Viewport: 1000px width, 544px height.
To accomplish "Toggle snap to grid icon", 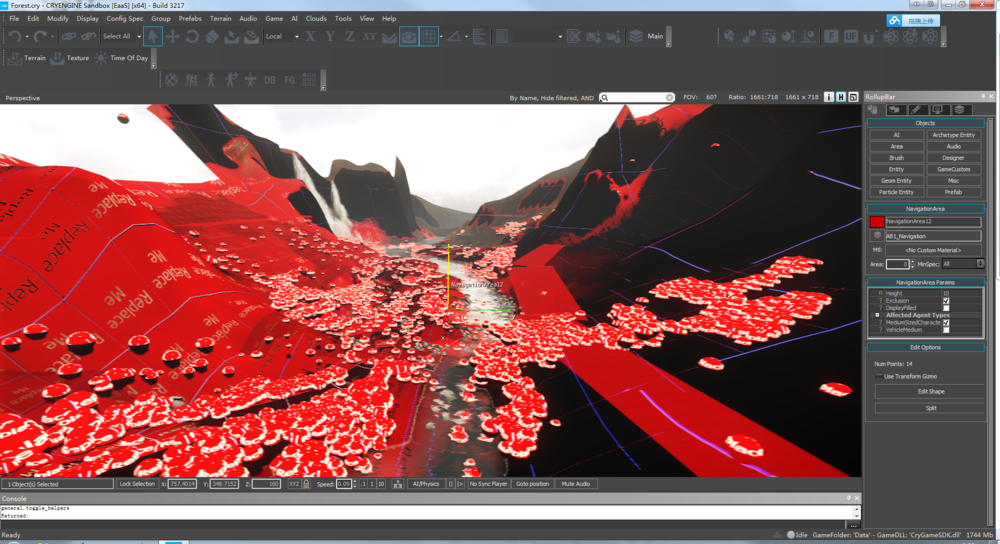I will [429, 36].
